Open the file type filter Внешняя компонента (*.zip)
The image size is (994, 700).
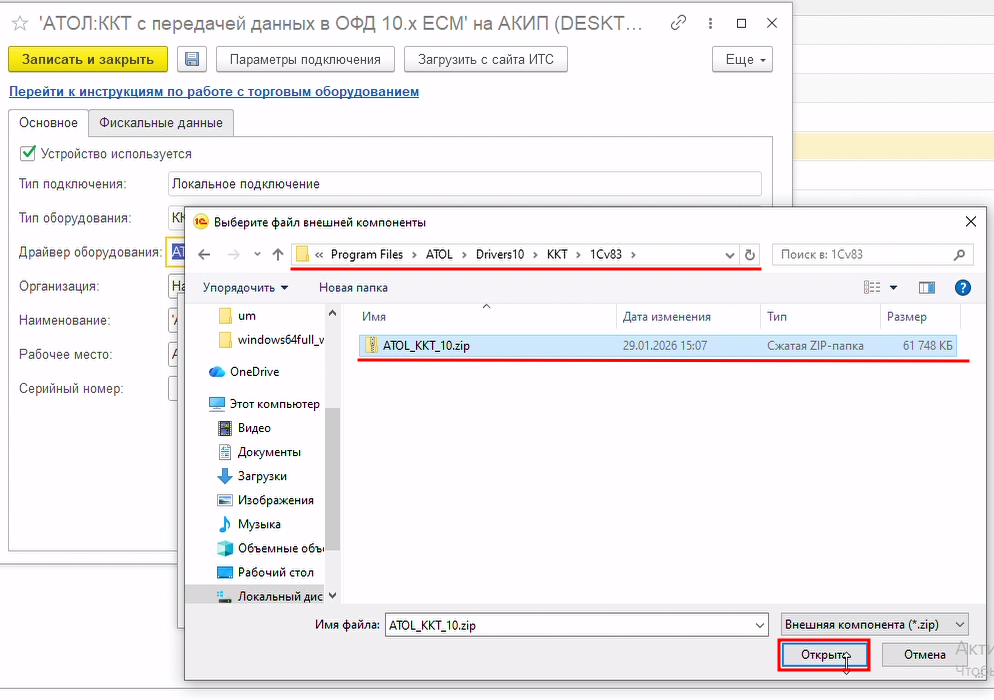(874, 625)
